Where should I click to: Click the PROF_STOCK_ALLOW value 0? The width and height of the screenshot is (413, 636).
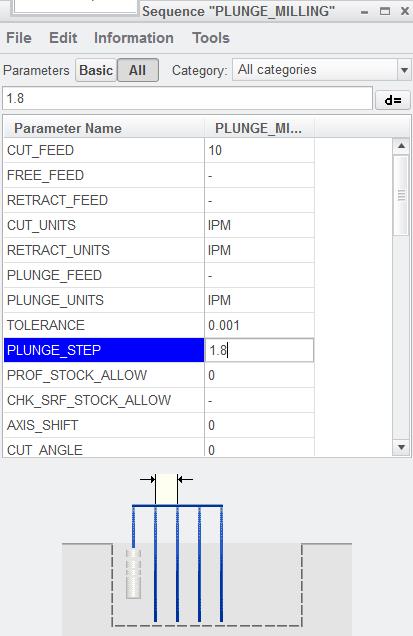259,375
